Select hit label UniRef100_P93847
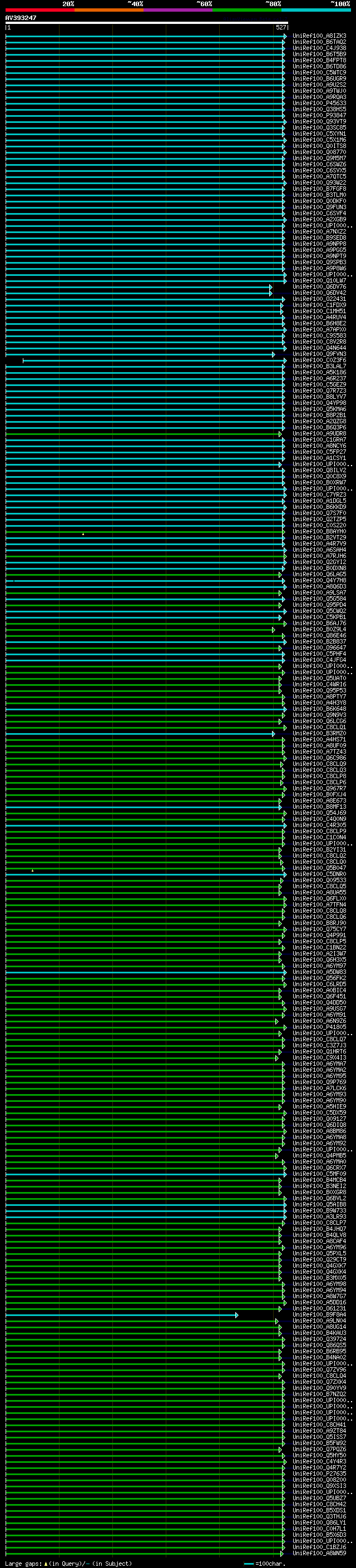 [x=319, y=116]
